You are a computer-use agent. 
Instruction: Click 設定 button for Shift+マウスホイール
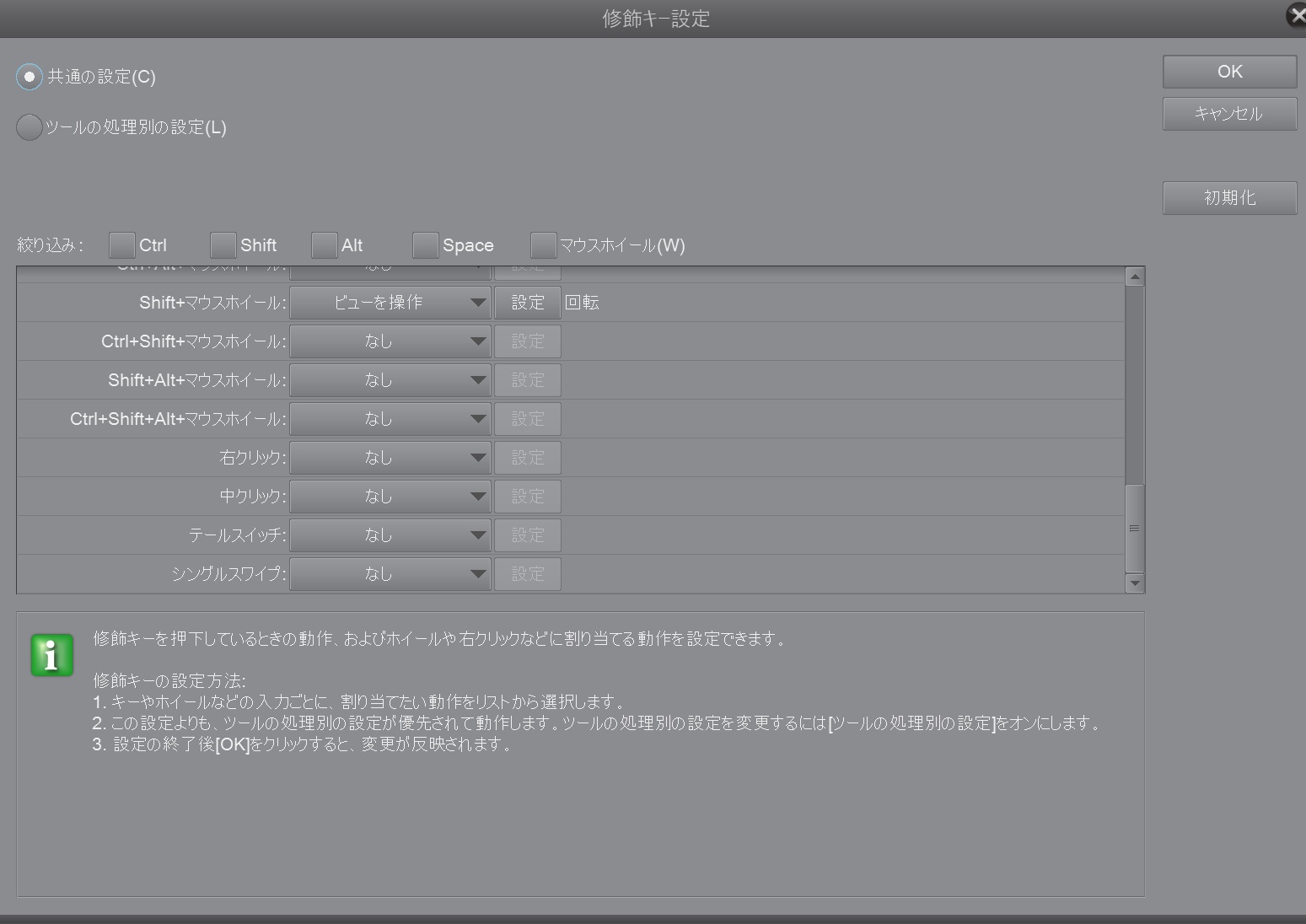(528, 303)
